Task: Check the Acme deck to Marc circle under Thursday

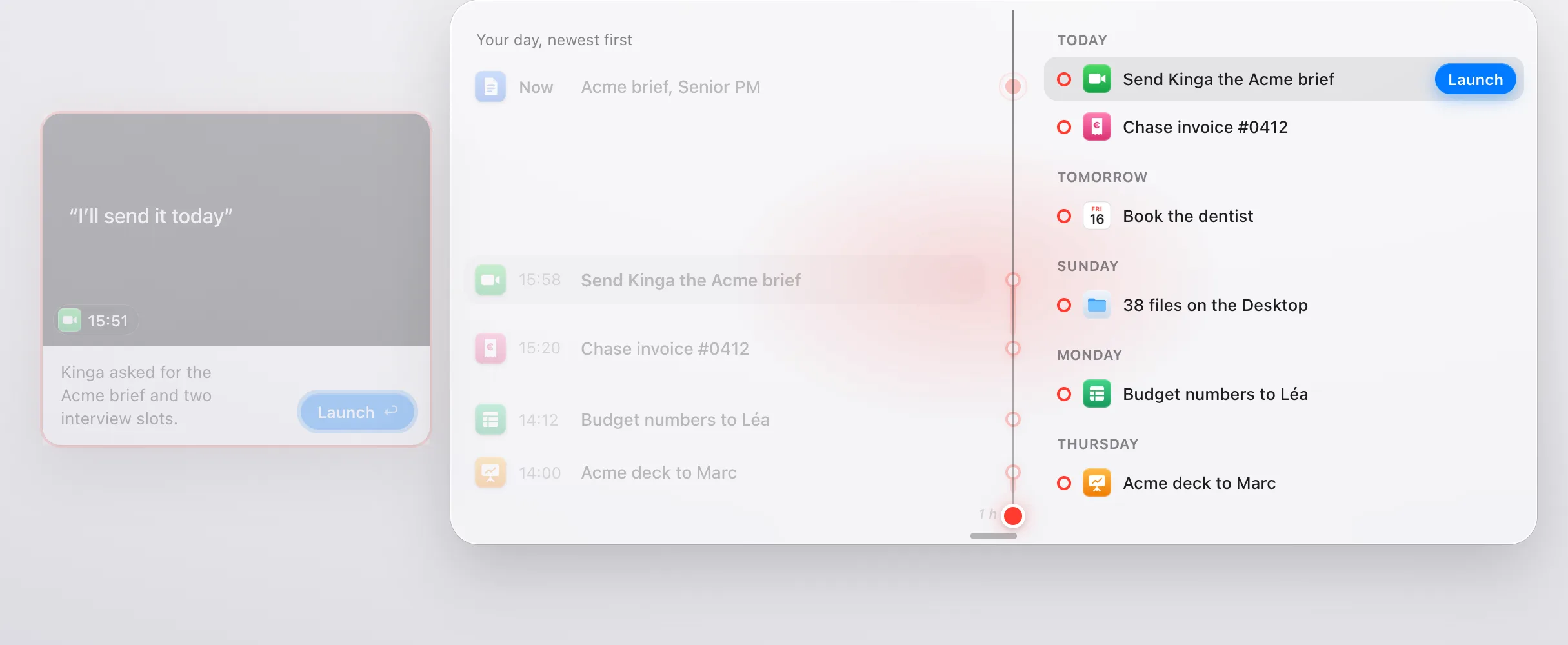Action: click(1064, 483)
